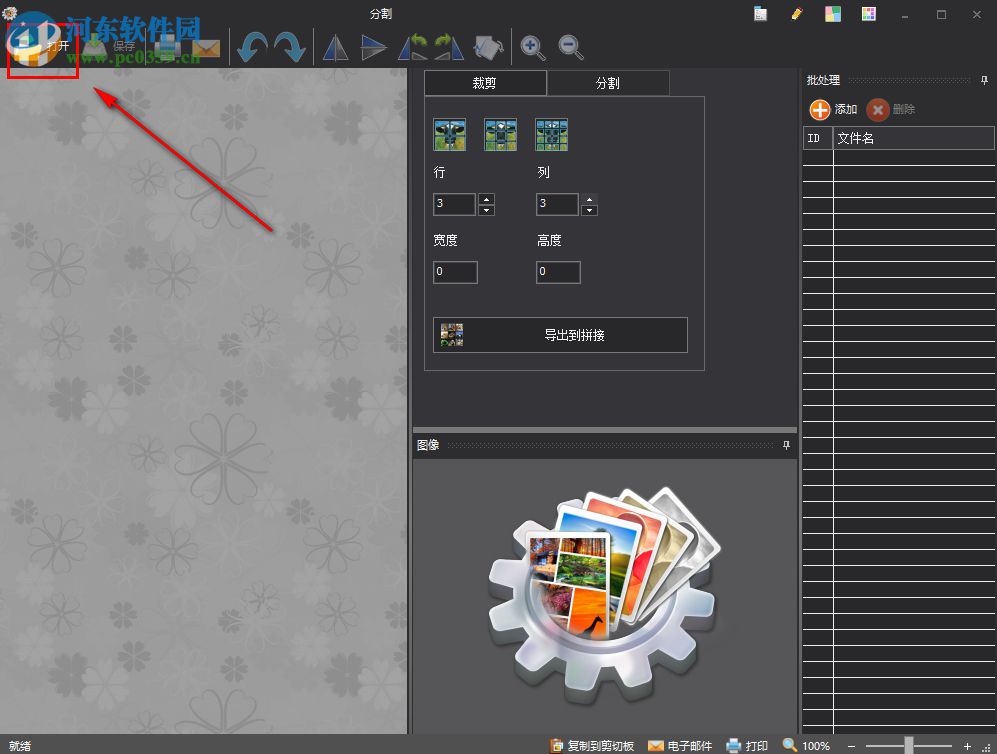Switch to the 分割 tab
Image resolution: width=997 pixels, height=754 pixels.
coord(607,83)
